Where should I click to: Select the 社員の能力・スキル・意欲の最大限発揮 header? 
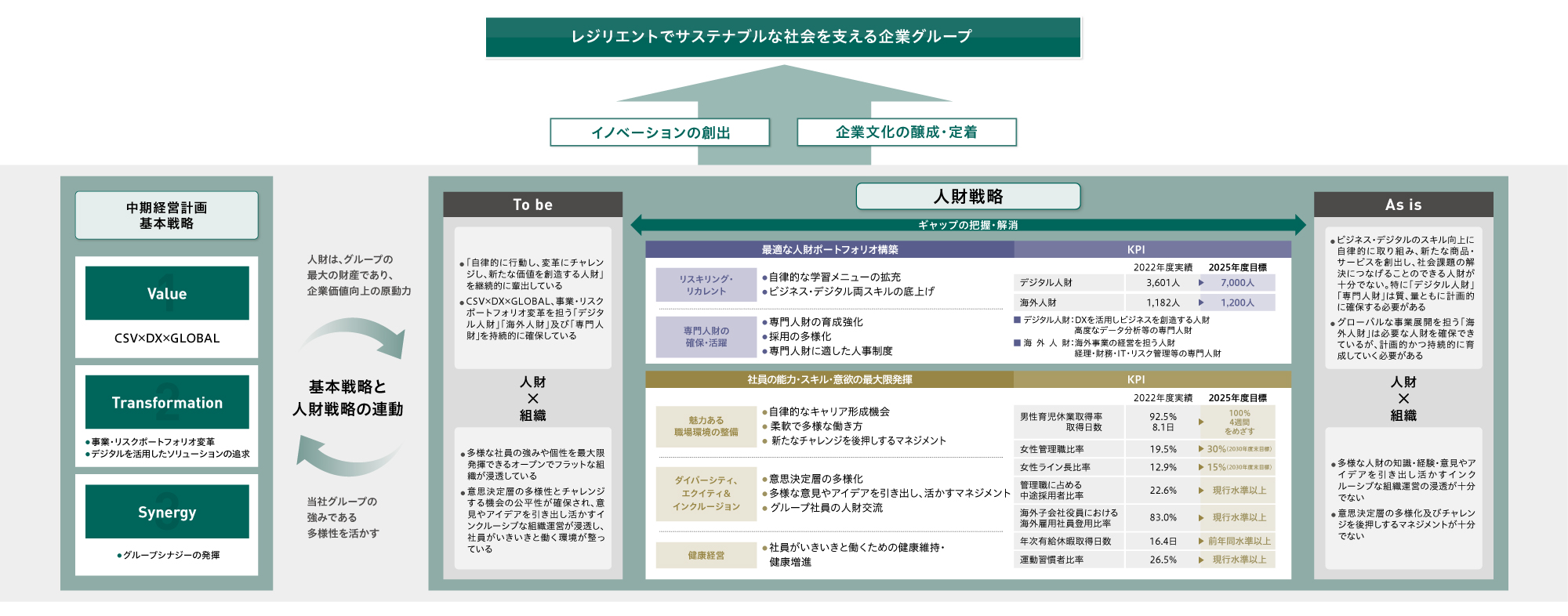(x=829, y=379)
